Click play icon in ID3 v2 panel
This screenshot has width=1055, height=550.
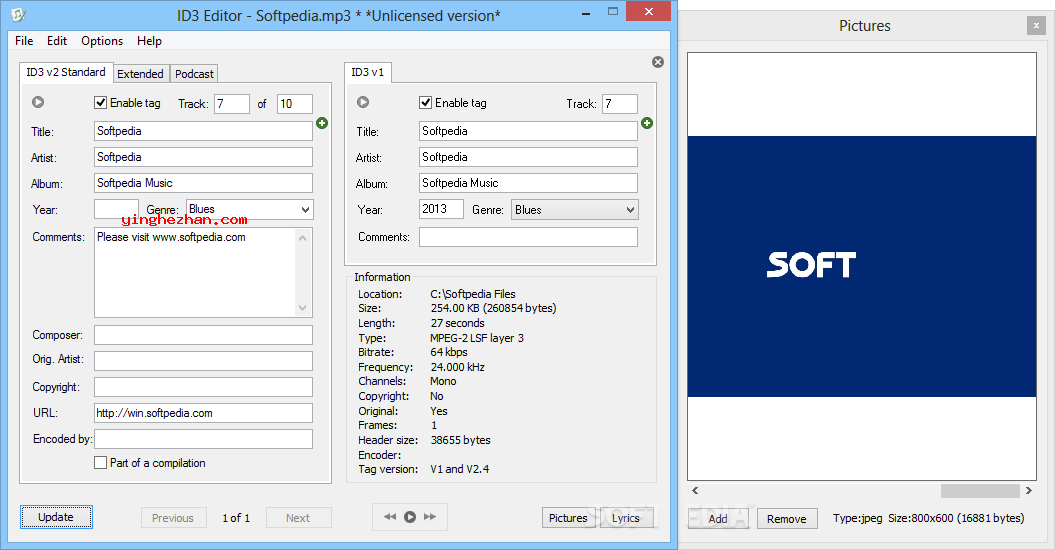(x=38, y=102)
